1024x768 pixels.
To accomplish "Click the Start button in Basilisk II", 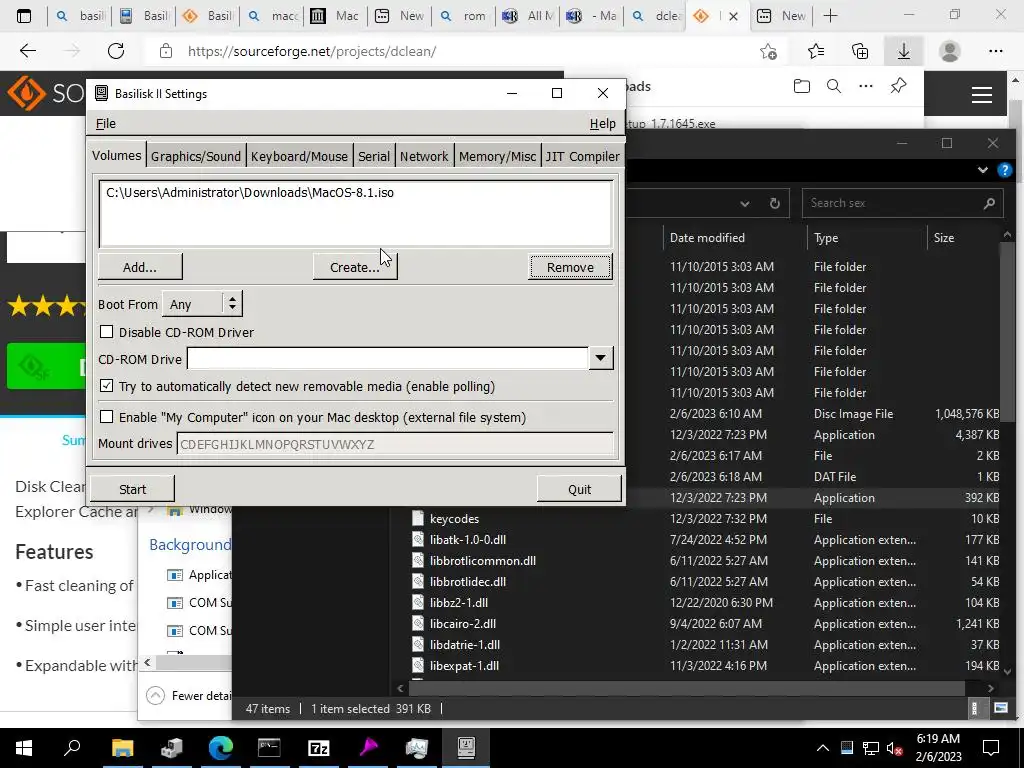I will [x=132, y=489].
